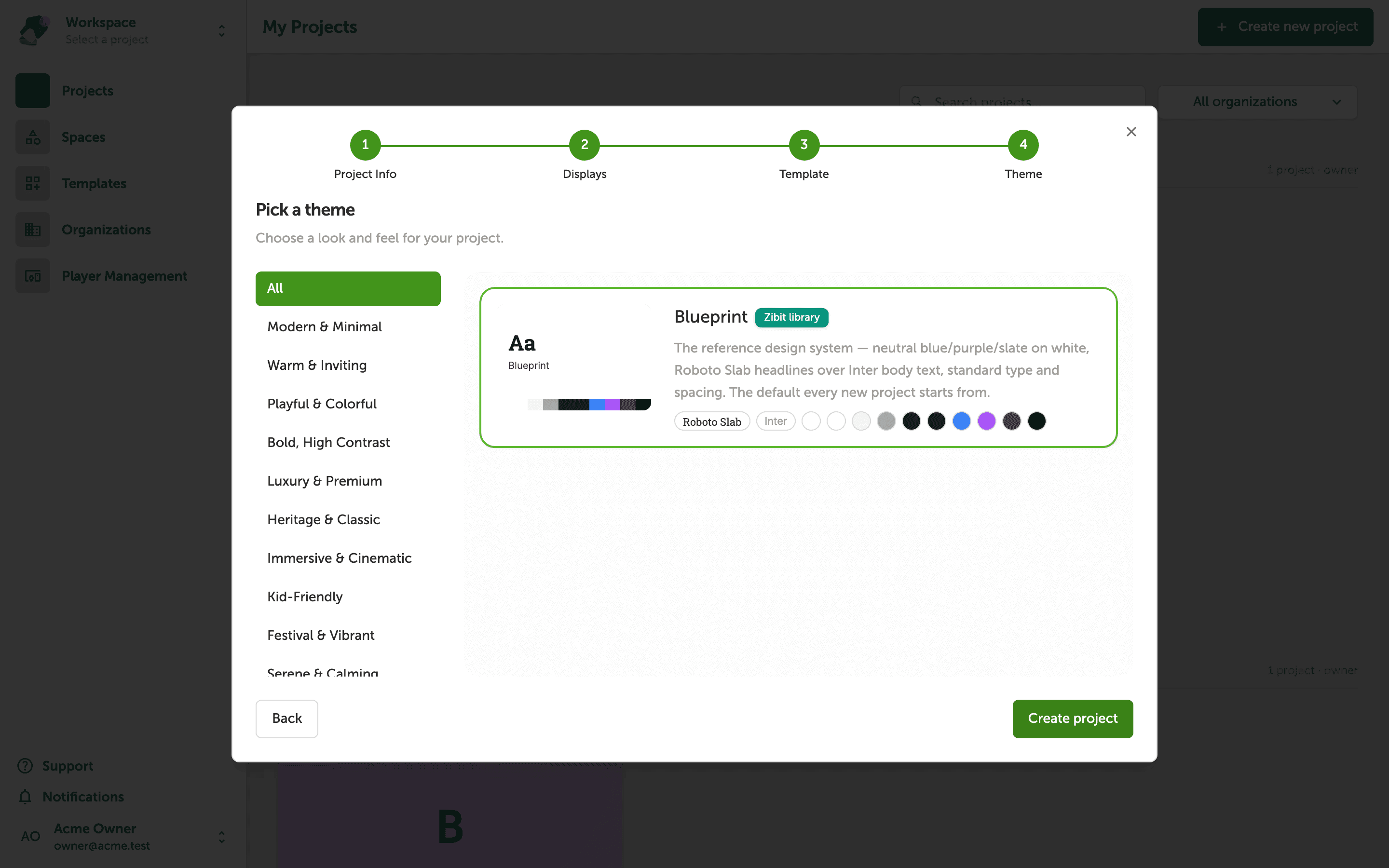The height and width of the screenshot is (868, 1389).
Task: Go to step 1 Project Info
Action: (365, 145)
